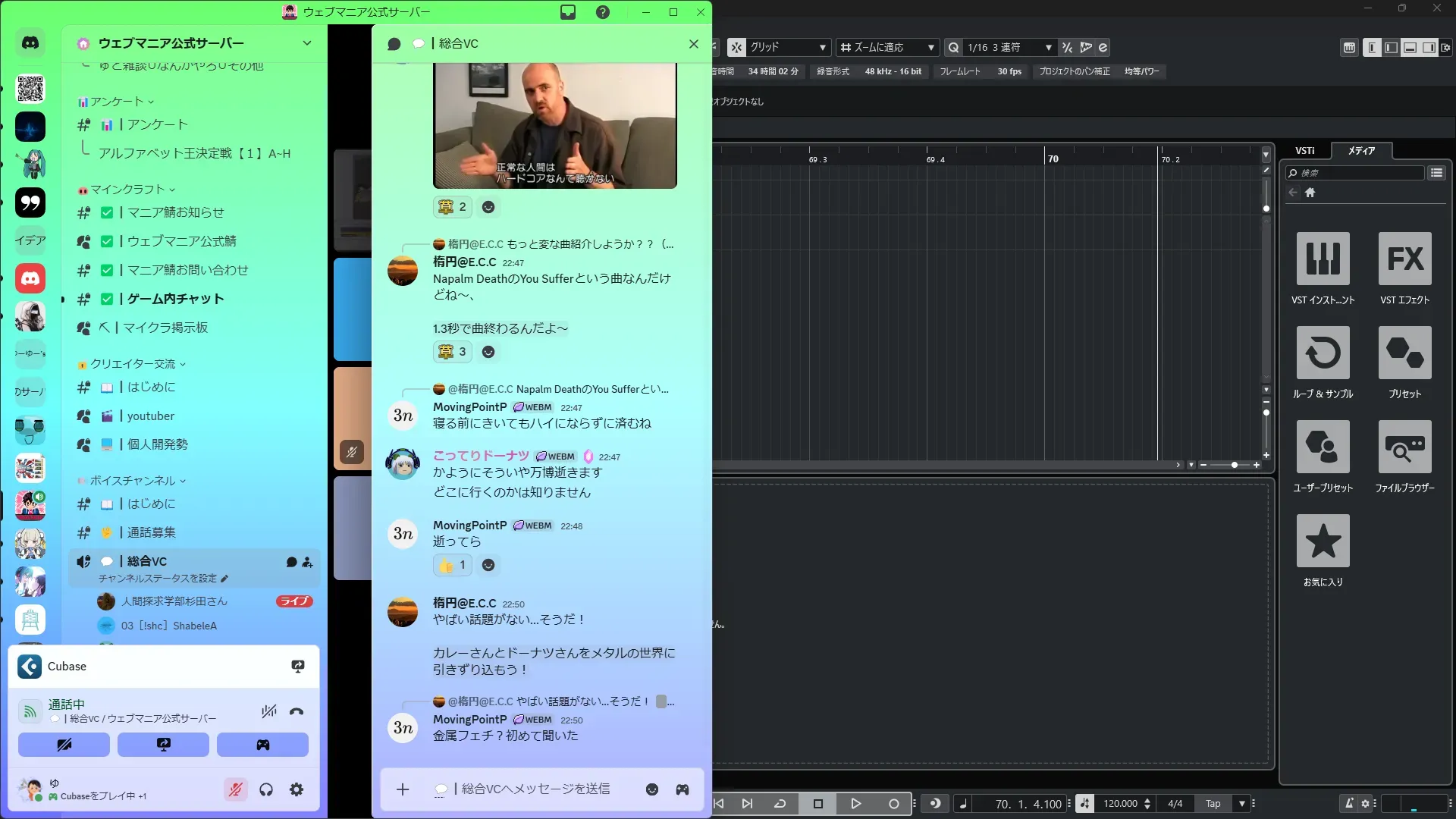Unmute microphone in Discord user panel
This screenshot has width=1456, height=819.
236,789
